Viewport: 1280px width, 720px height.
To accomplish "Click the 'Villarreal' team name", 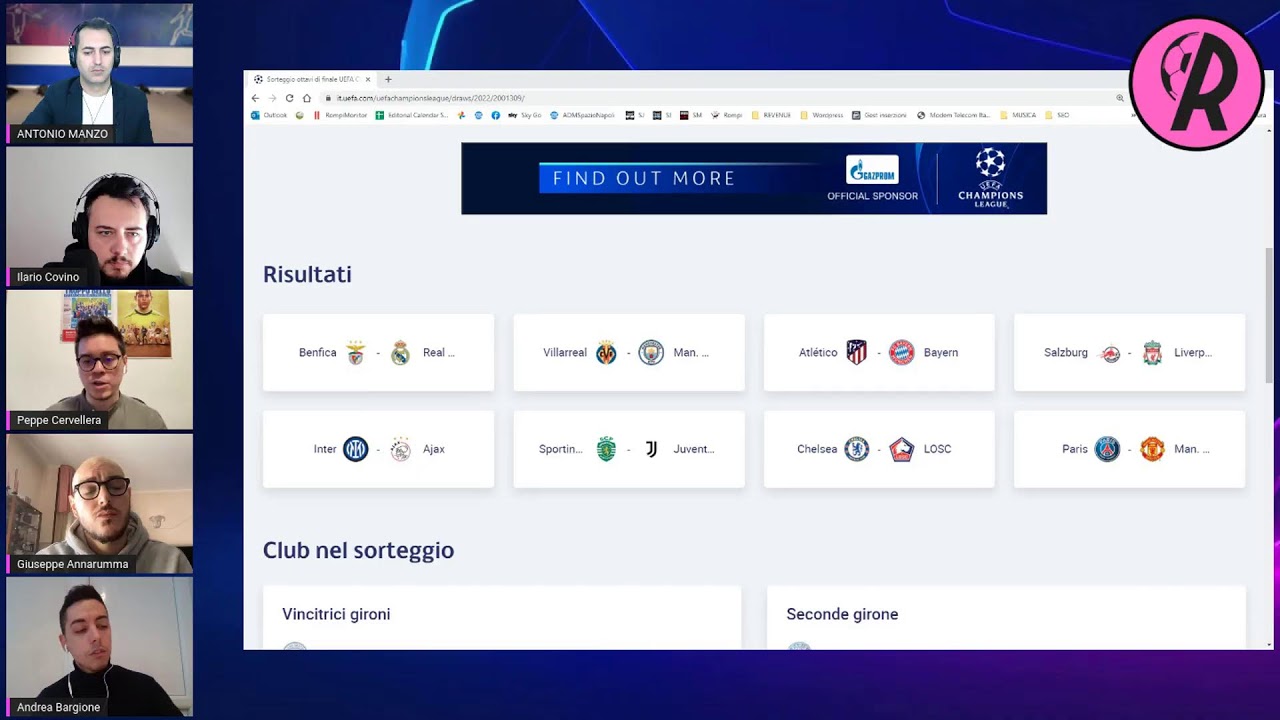I will pos(565,352).
